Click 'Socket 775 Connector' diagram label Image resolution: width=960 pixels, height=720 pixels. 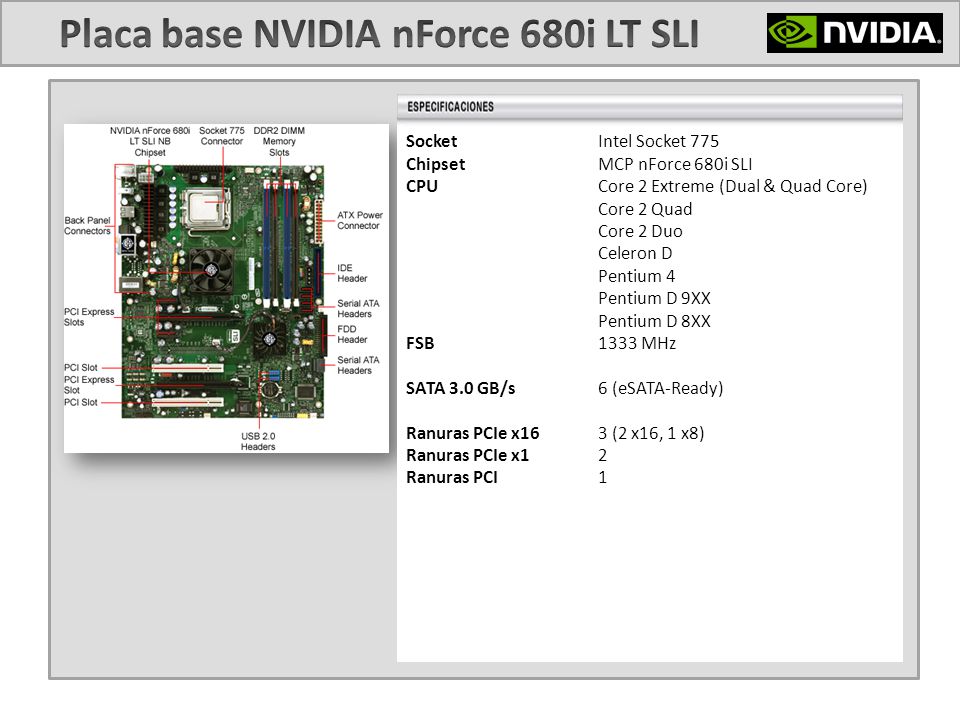click(x=222, y=136)
